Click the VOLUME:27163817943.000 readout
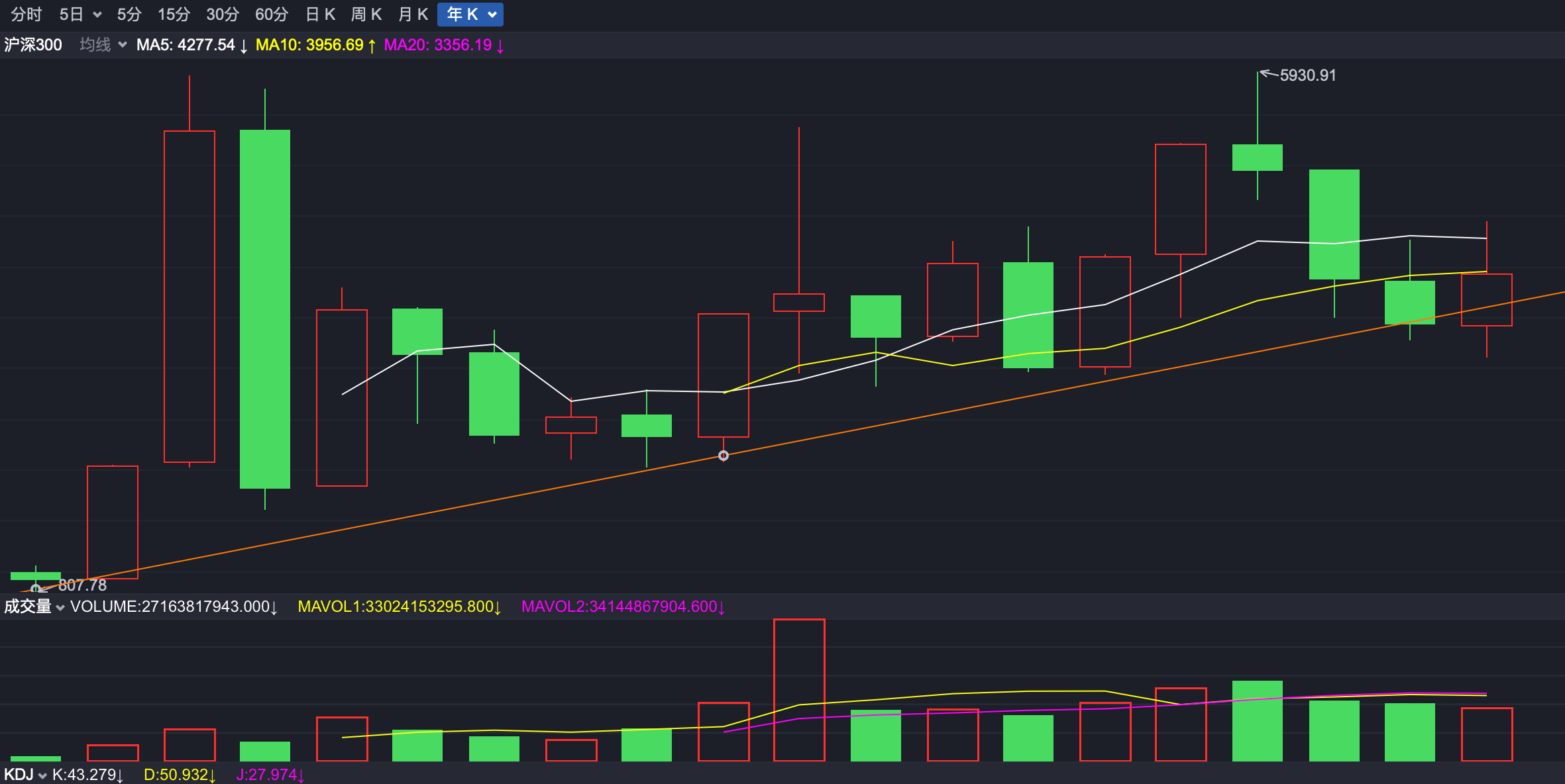Image resolution: width=1565 pixels, height=784 pixels. (x=174, y=607)
